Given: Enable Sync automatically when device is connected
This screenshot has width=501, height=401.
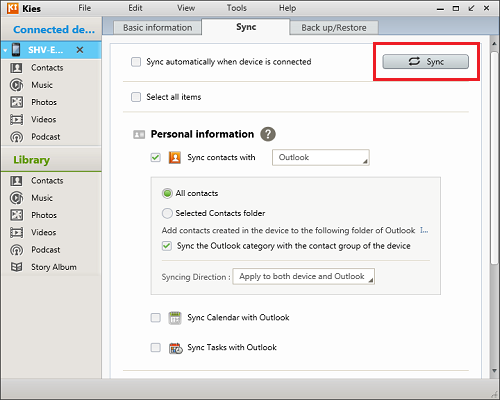Looking at the screenshot, I should tap(136, 62).
